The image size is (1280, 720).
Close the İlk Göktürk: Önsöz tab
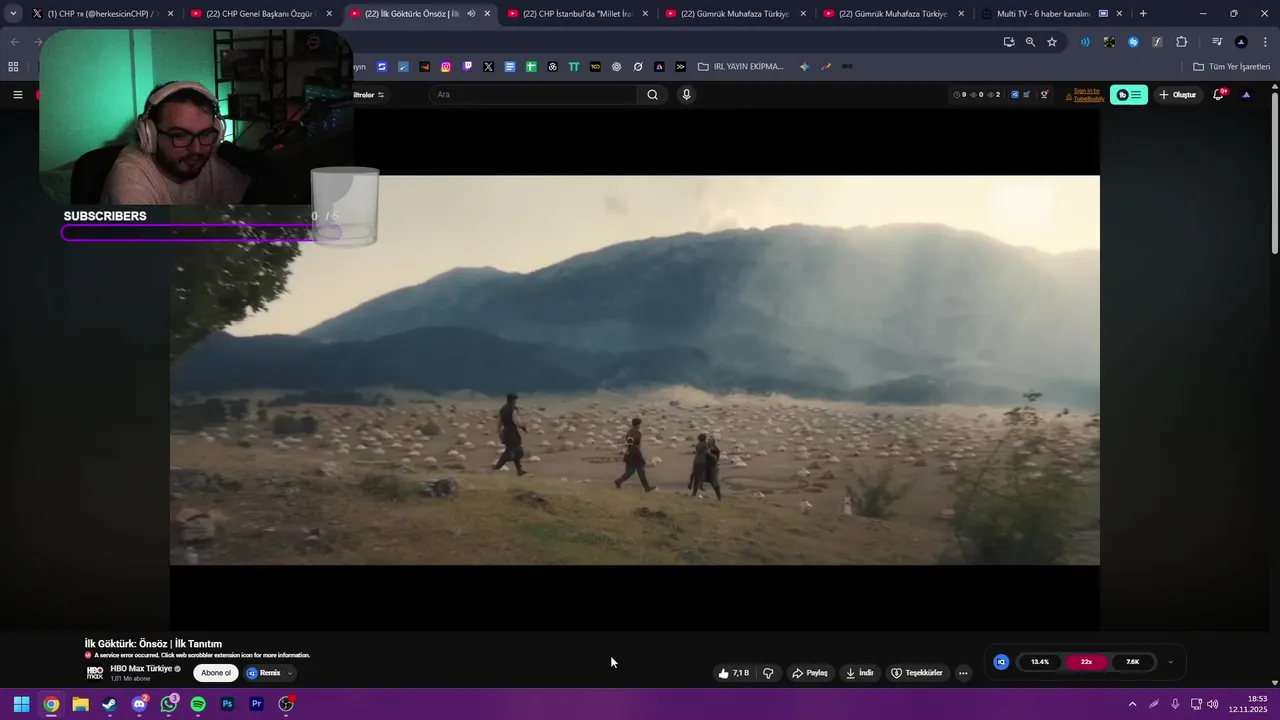[487, 14]
